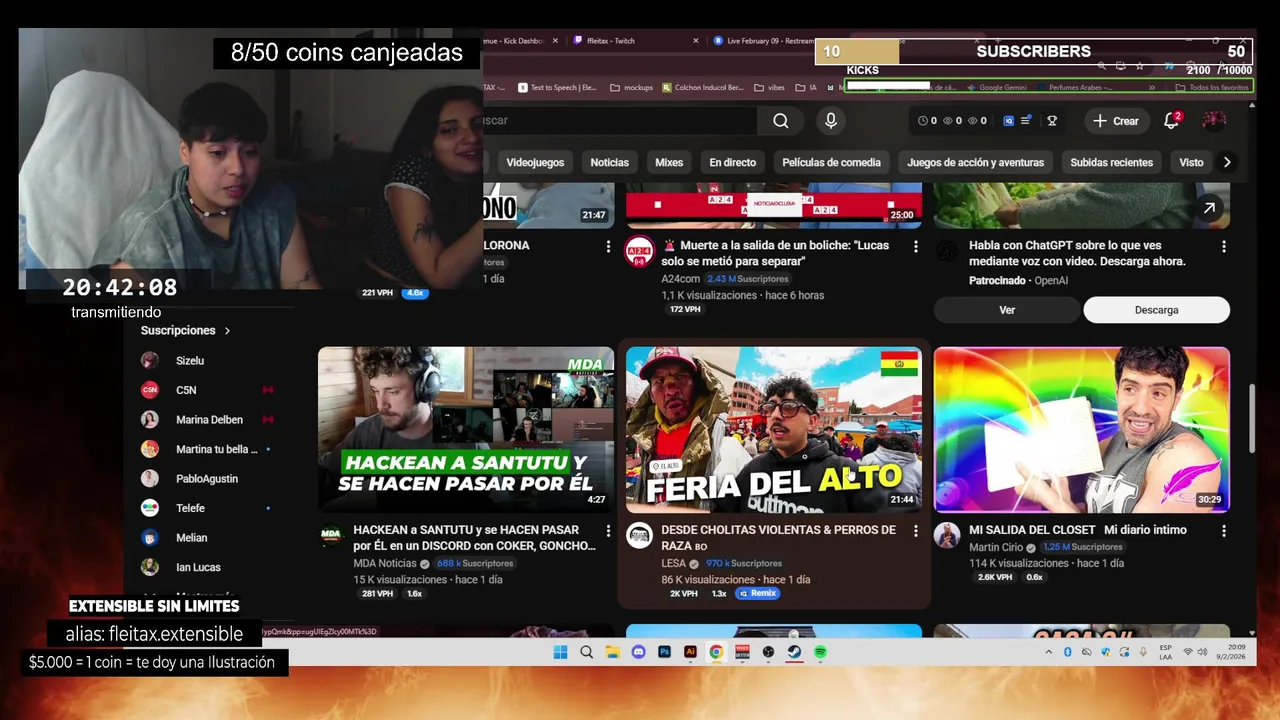Click the Crear button
Image resolution: width=1280 pixels, height=720 pixels.
tap(1116, 121)
